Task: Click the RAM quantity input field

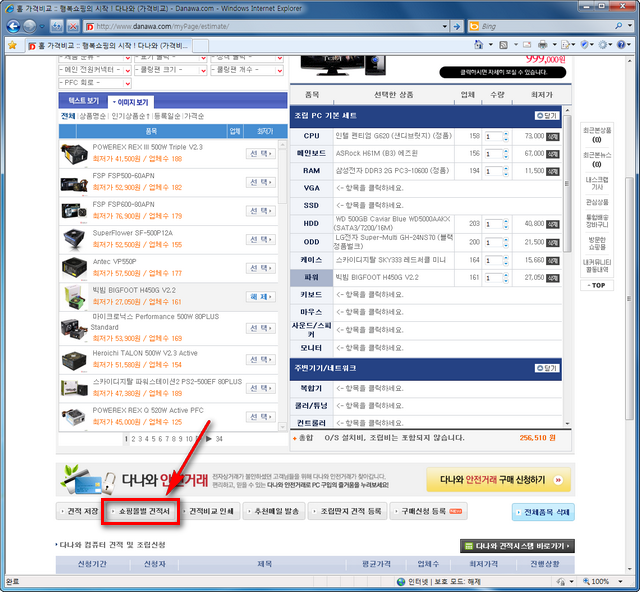Action: pyautogui.click(x=493, y=171)
